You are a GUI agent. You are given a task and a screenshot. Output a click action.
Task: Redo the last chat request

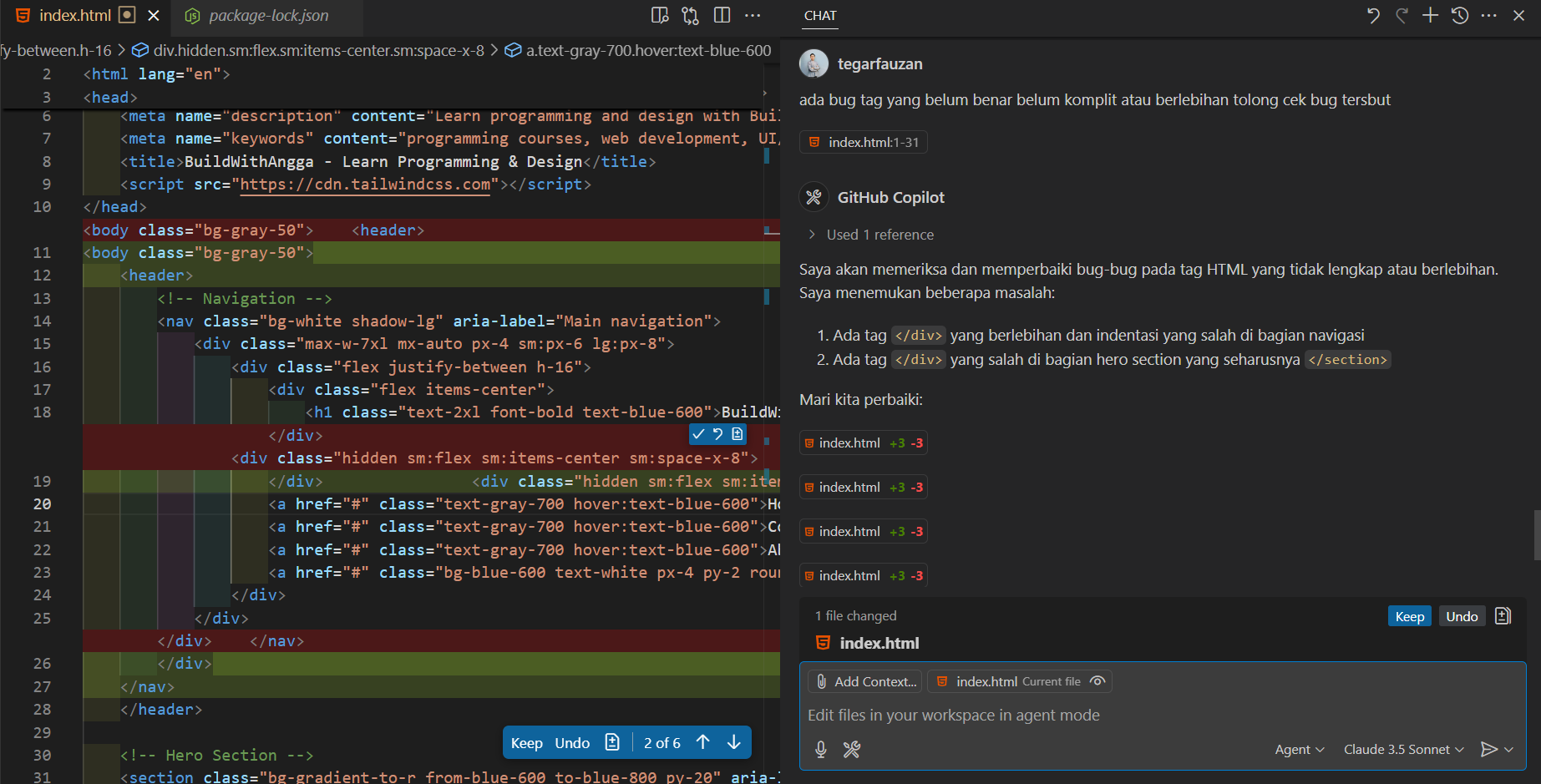(x=1402, y=15)
